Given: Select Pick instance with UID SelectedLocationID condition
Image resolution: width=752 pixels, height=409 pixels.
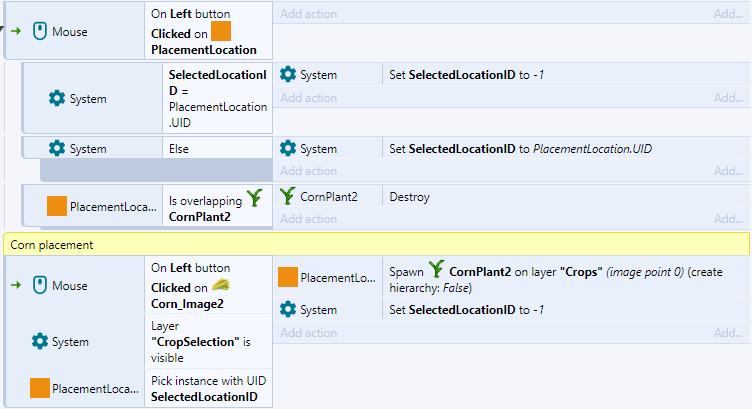Looking at the screenshot, I should [208, 388].
